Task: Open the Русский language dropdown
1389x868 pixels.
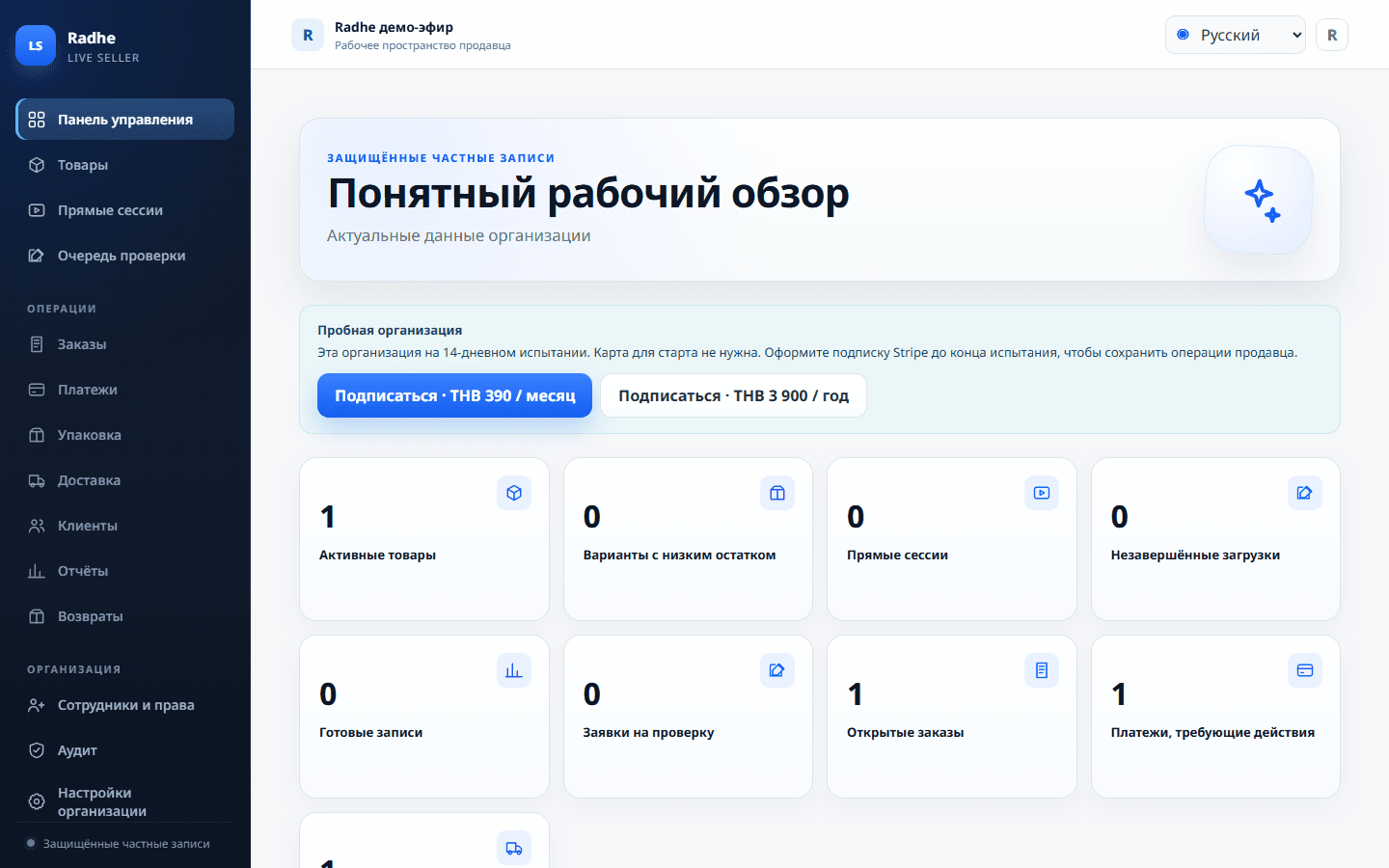Action: (1236, 35)
